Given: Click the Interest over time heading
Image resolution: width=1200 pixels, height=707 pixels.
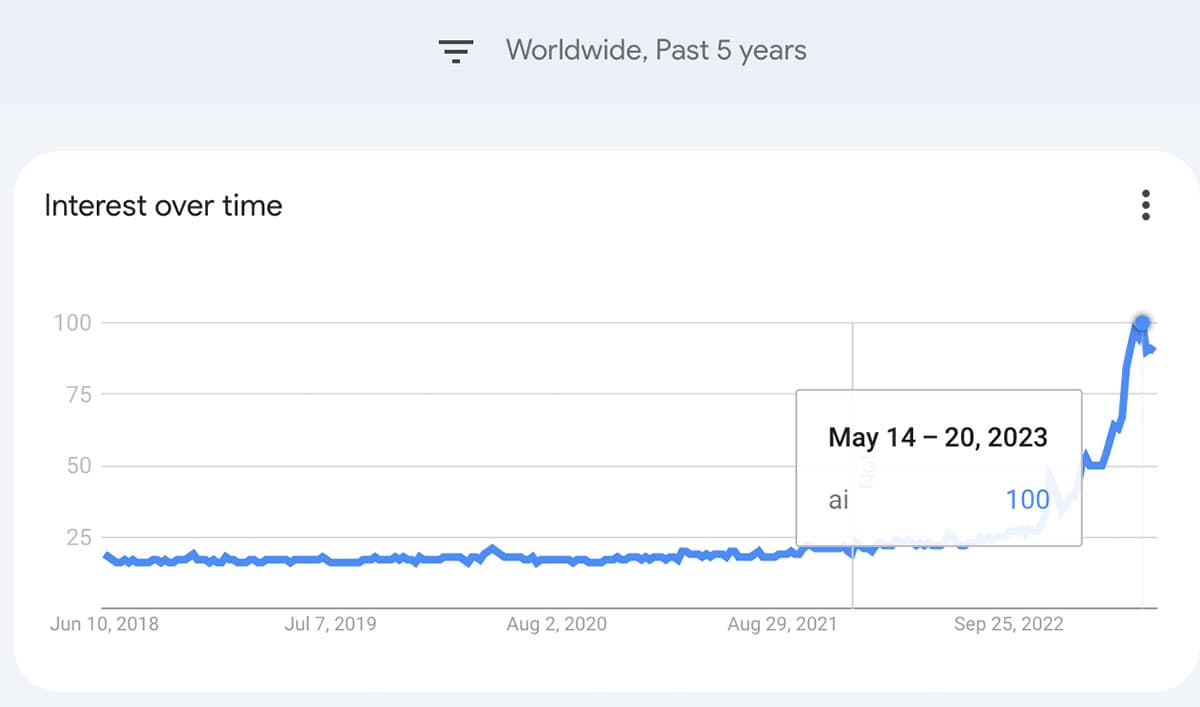Looking at the screenshot, I should 163,206.
